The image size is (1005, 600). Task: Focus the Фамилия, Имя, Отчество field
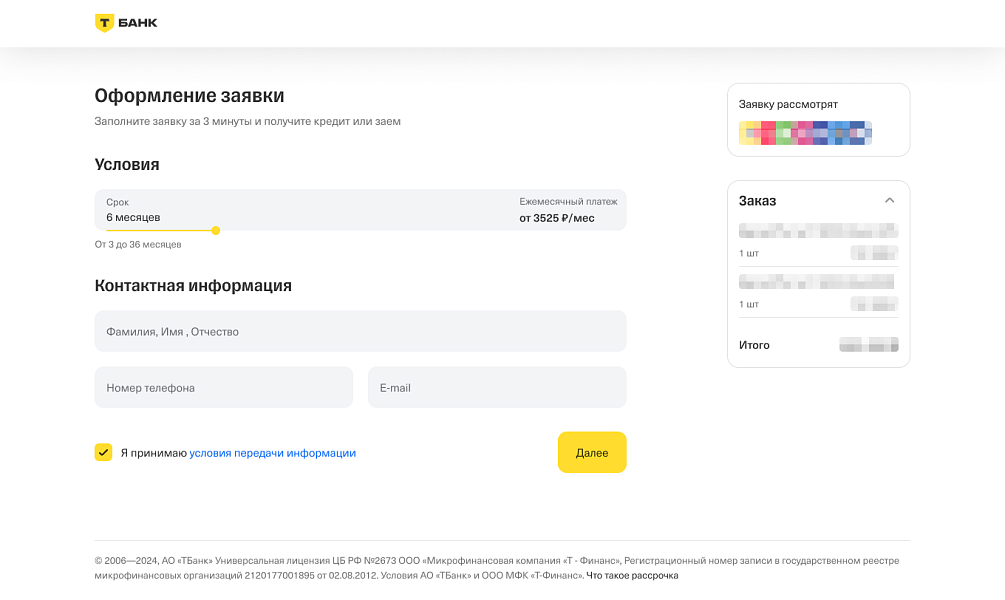tap(360, 331)
